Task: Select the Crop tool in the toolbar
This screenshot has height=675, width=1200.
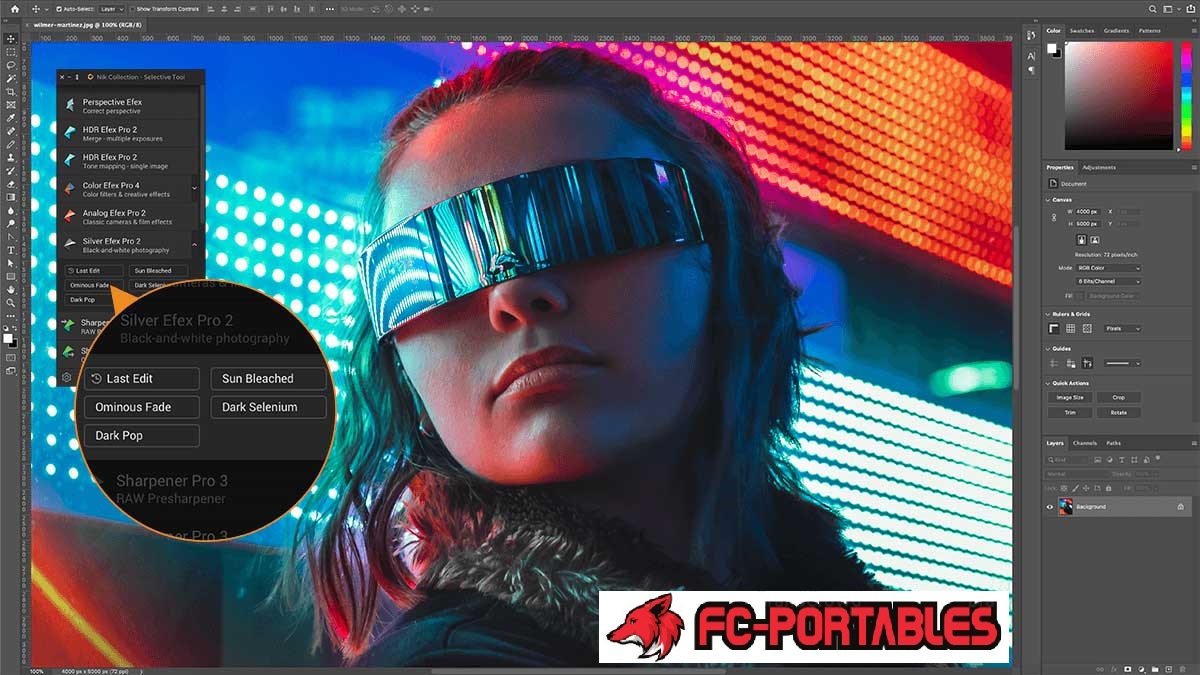Action: (12, 91)
